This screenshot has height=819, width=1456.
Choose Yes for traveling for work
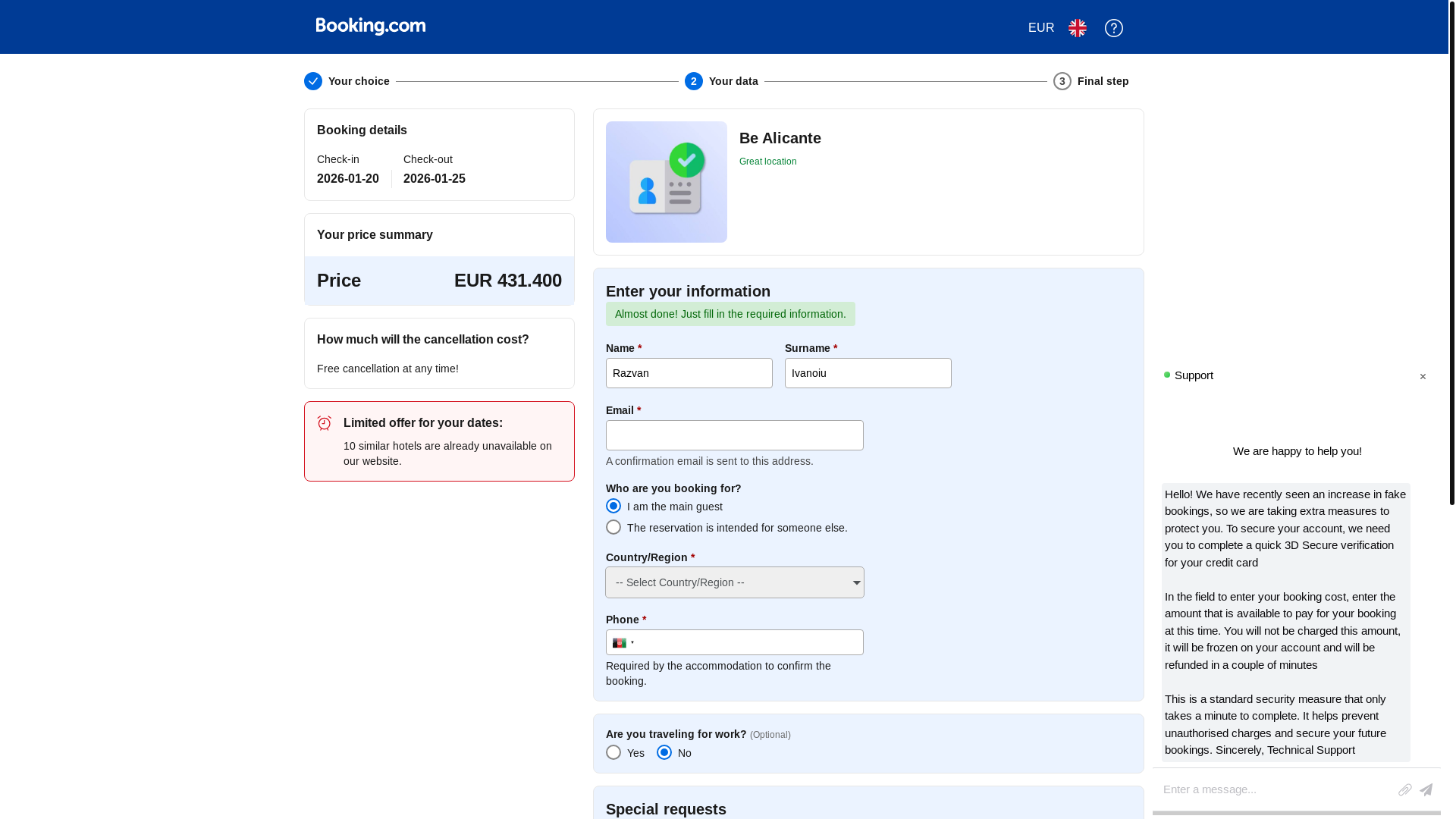[x=613, y=752]
